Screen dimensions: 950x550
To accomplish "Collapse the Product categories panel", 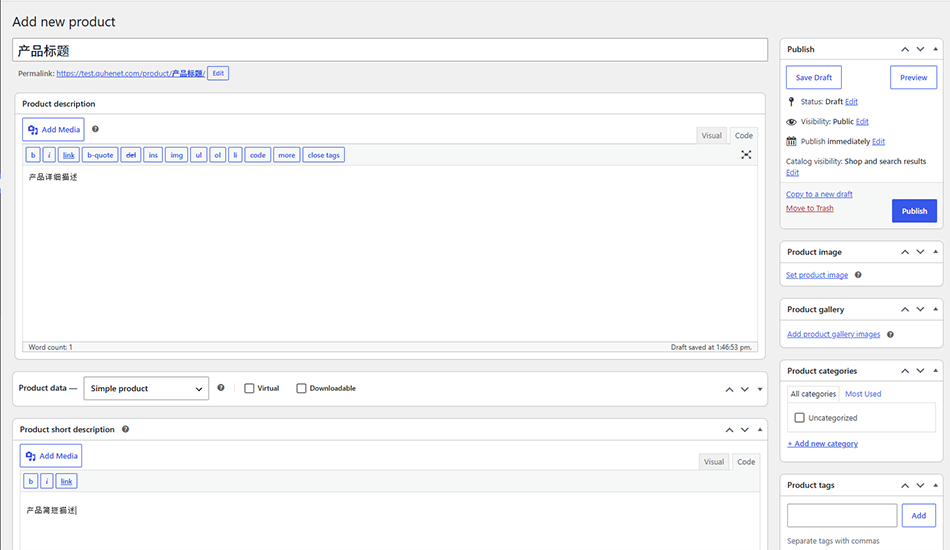I will (x=935, y=370).
